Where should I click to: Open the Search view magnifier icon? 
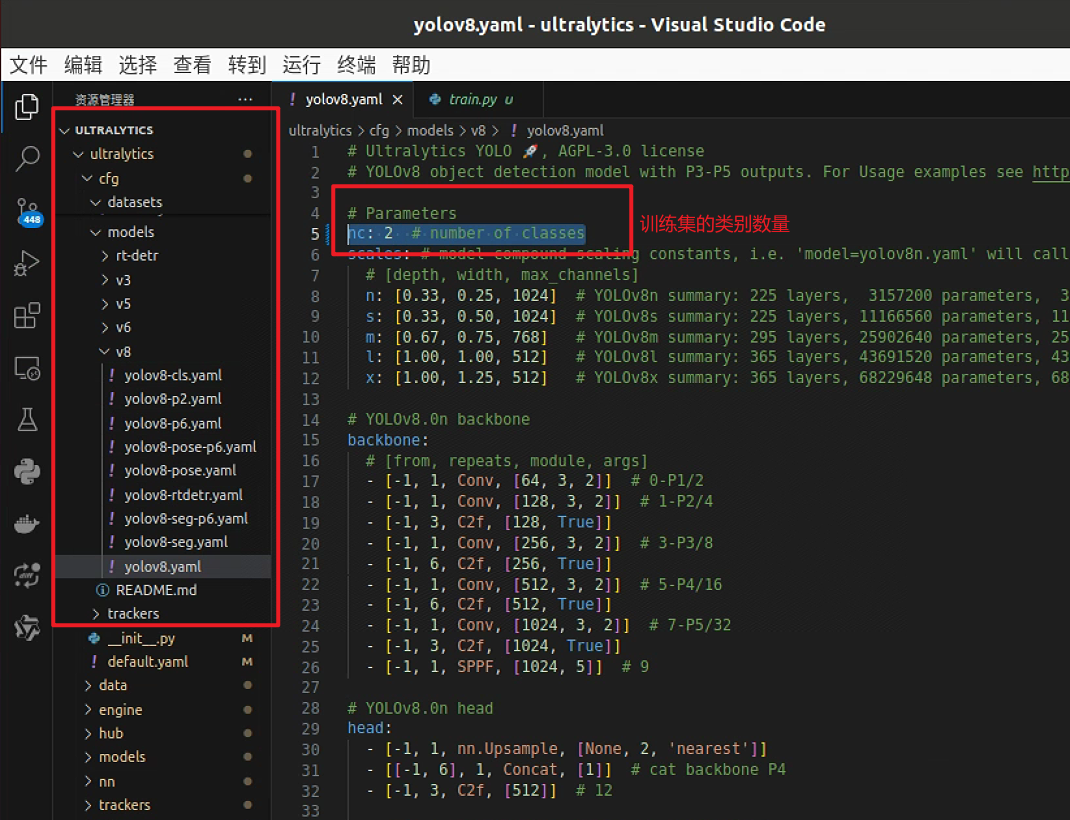[x=27, y=158]
